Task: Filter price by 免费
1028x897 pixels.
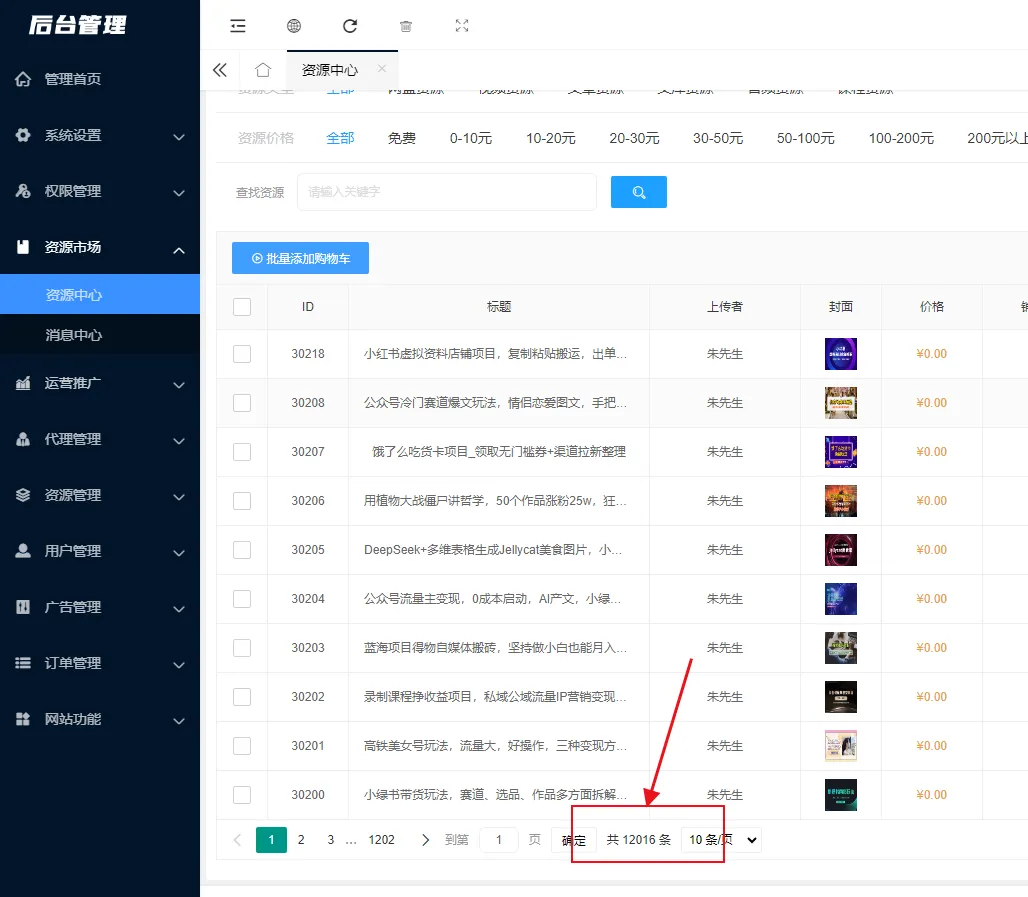Action: (402, 138)
